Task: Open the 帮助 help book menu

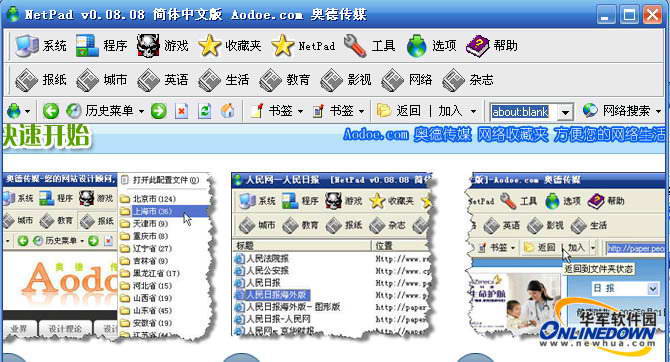Action: 492,46
